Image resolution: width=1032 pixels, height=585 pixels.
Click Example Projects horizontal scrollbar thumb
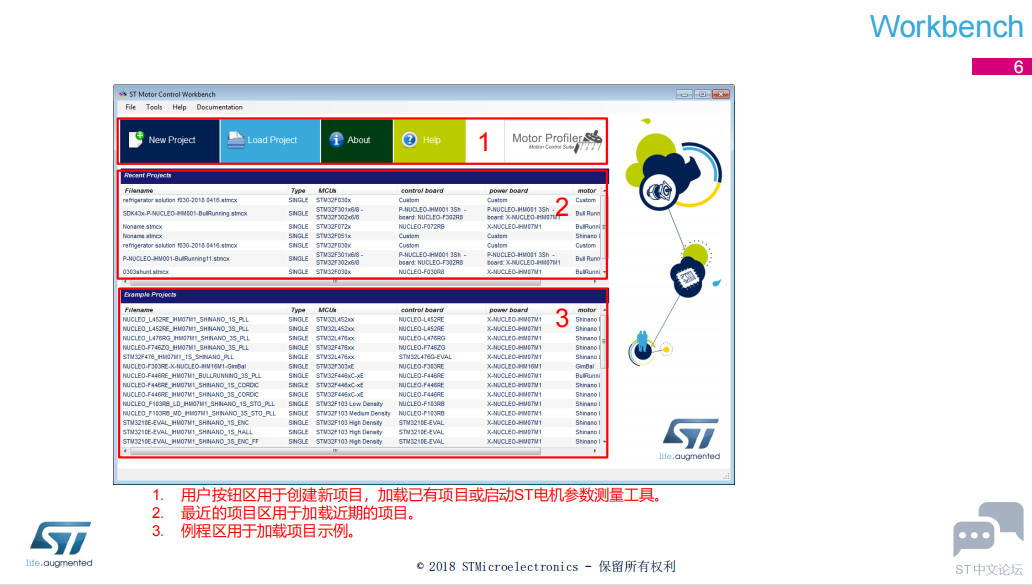336,451
